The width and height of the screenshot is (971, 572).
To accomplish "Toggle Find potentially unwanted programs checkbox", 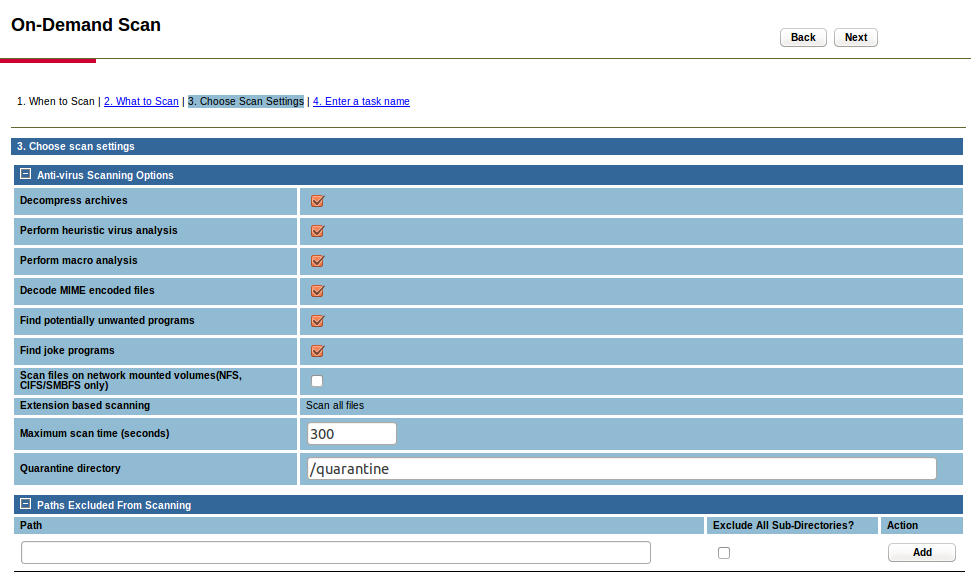I will tap(318, 321).
